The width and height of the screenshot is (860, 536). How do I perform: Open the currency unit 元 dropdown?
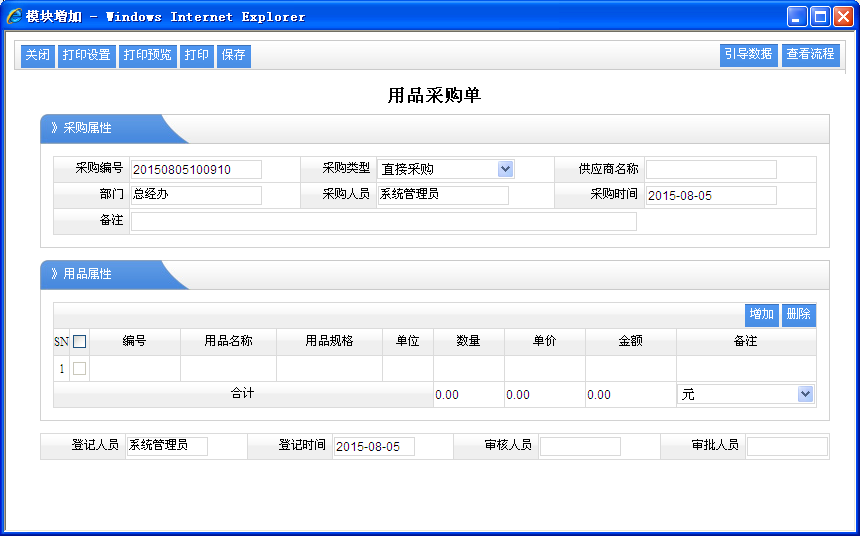coord(805,395)
